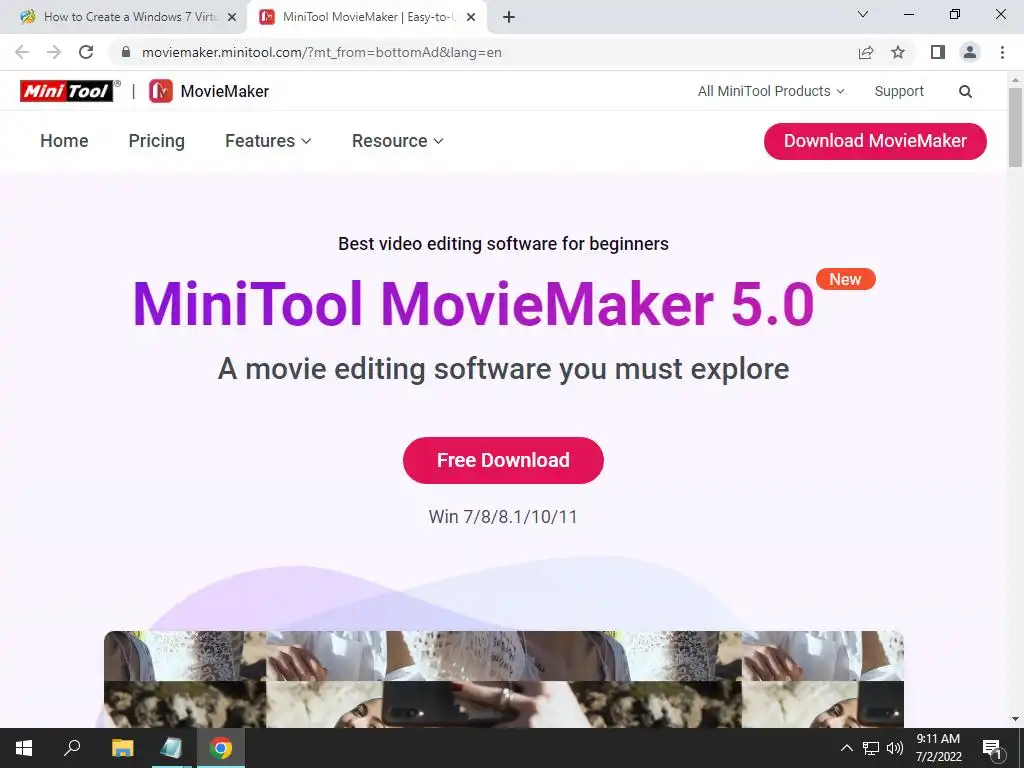Screen dimensions: 1024x768
Task: Click the orange New badge
Action: (845, 280)
